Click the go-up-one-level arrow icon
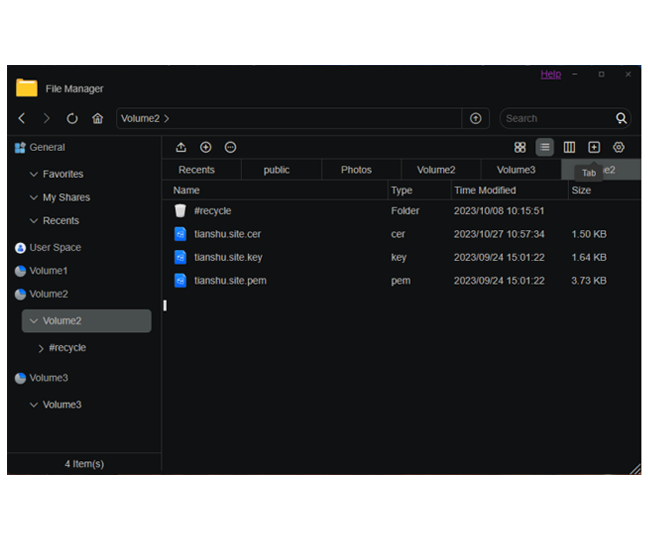 [x=475, y=118]
